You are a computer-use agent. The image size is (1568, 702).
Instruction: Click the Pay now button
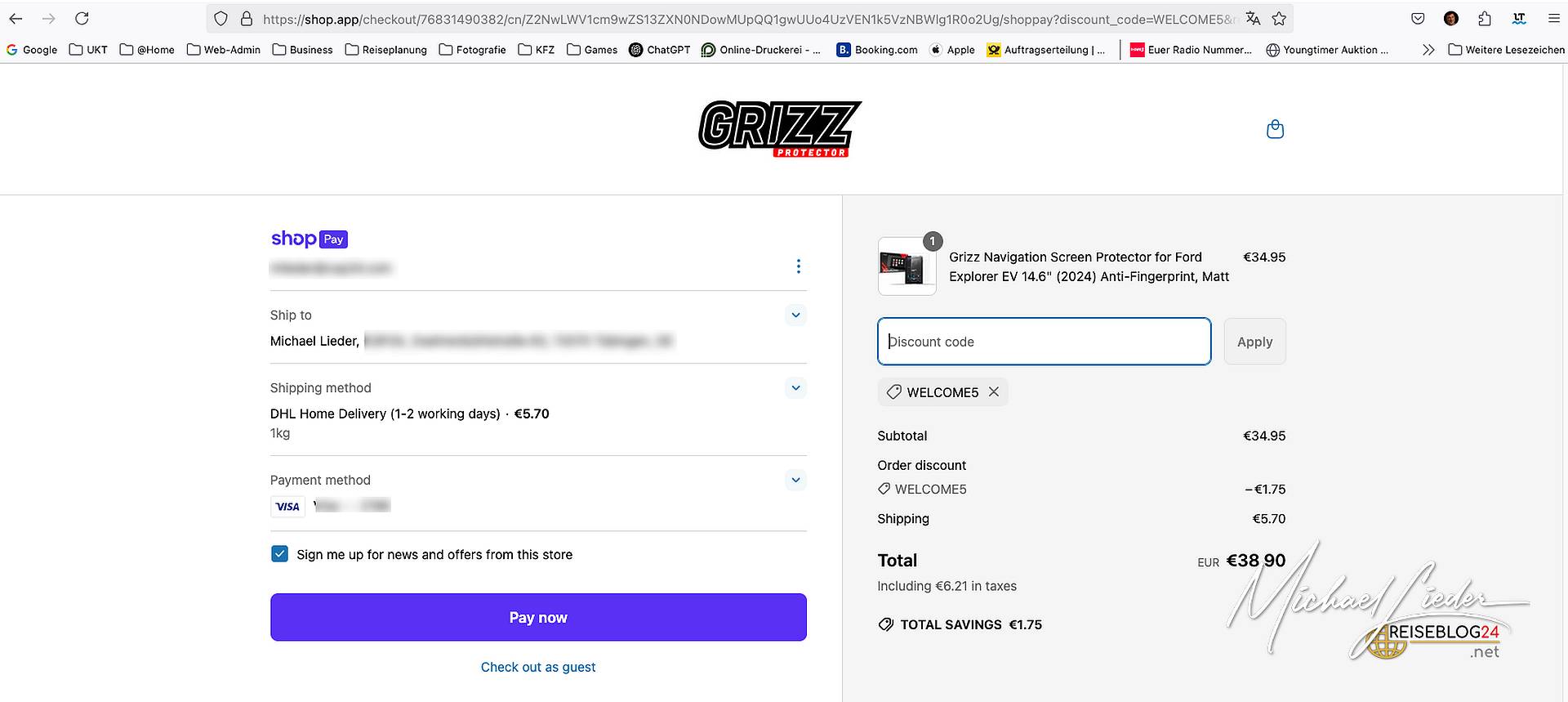538,617
